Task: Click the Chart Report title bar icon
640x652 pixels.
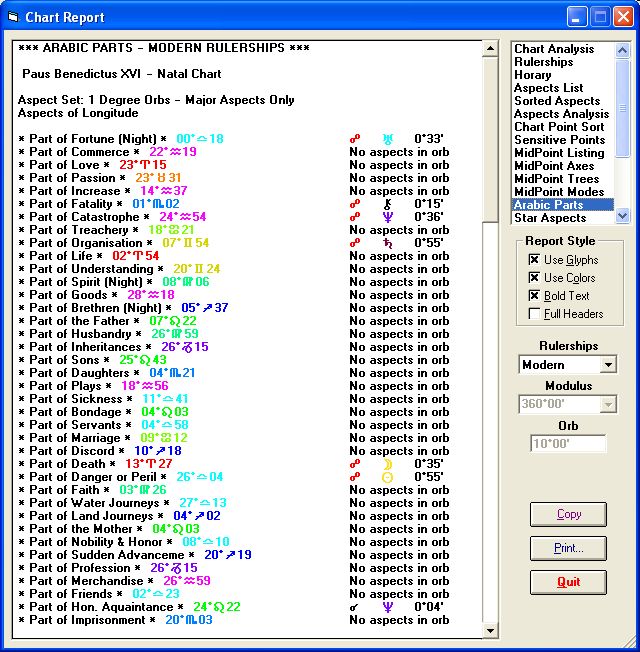Action: coord(12,17)
